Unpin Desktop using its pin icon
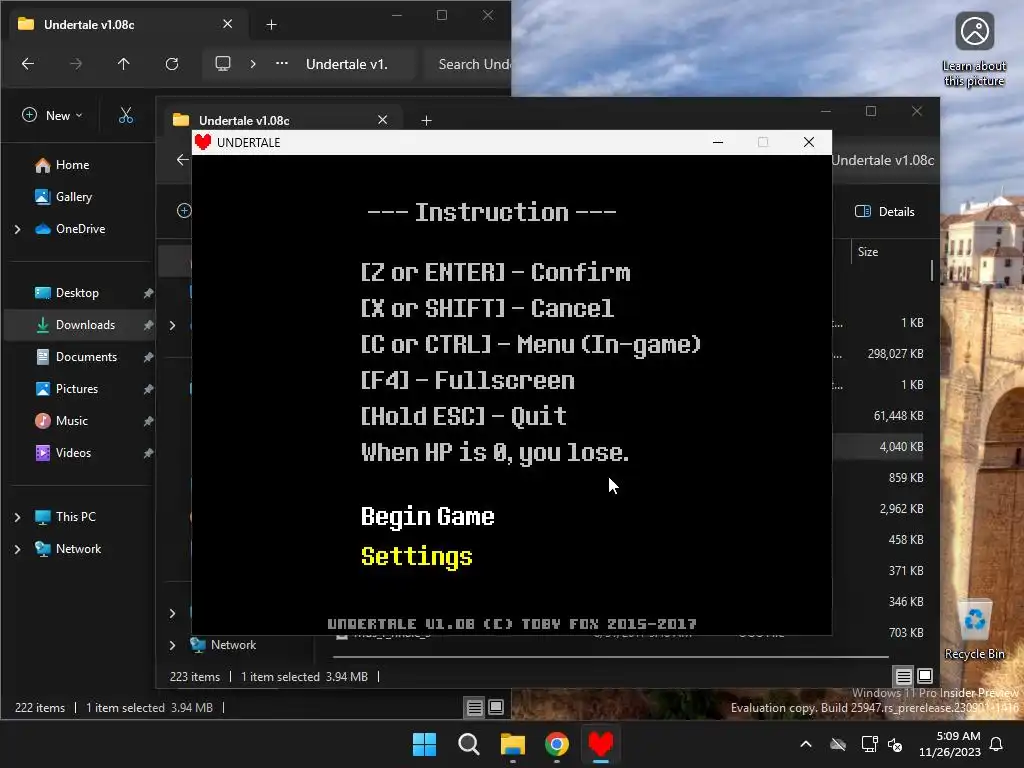The height and width of the screenshot is (768, 1024). (148, 293)
